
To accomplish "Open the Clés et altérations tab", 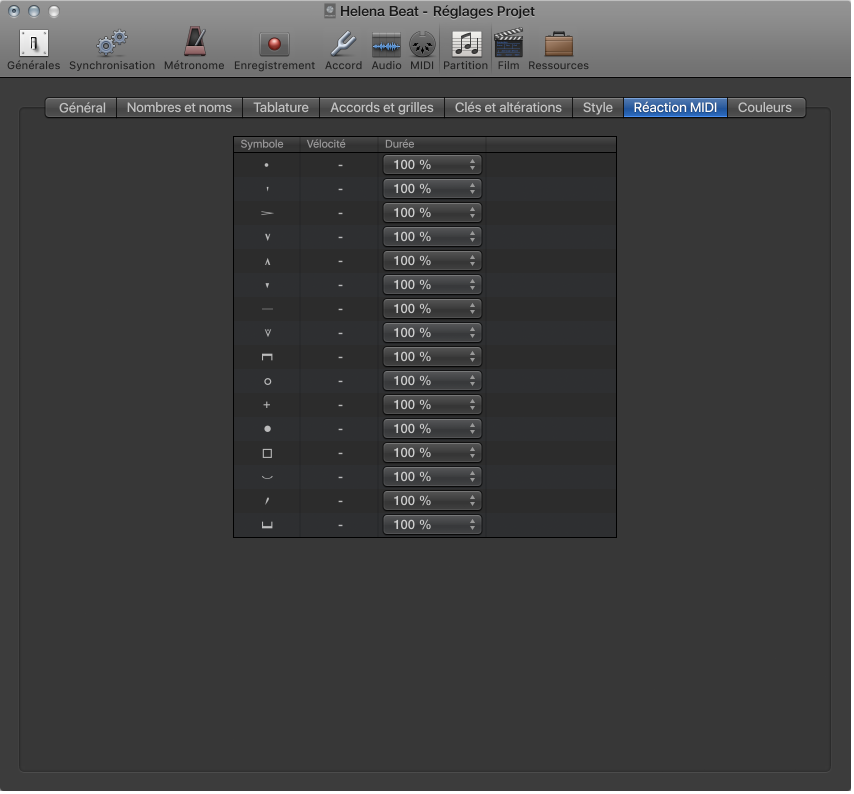I will (508, 108).
